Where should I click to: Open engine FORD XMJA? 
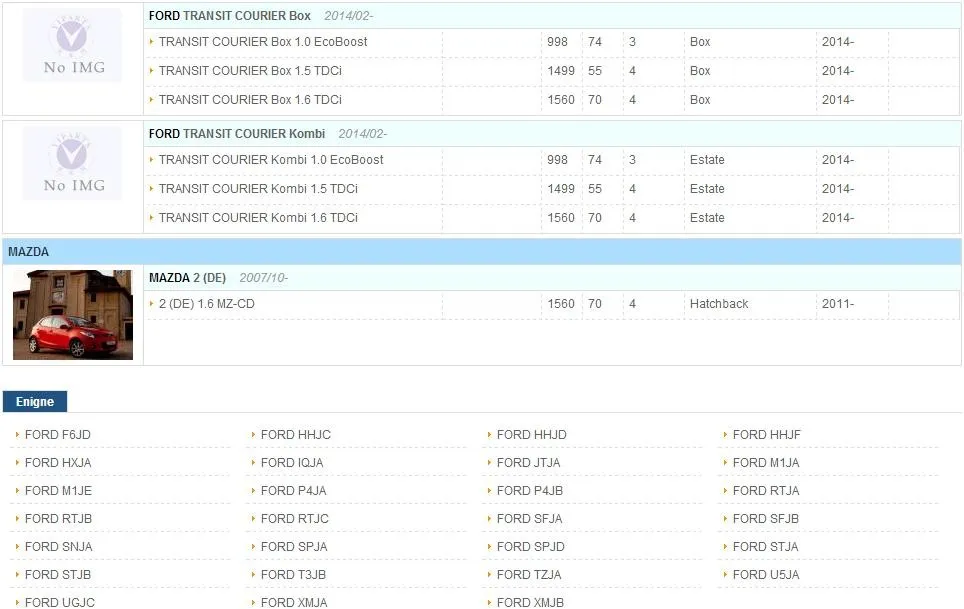point(294,602)
